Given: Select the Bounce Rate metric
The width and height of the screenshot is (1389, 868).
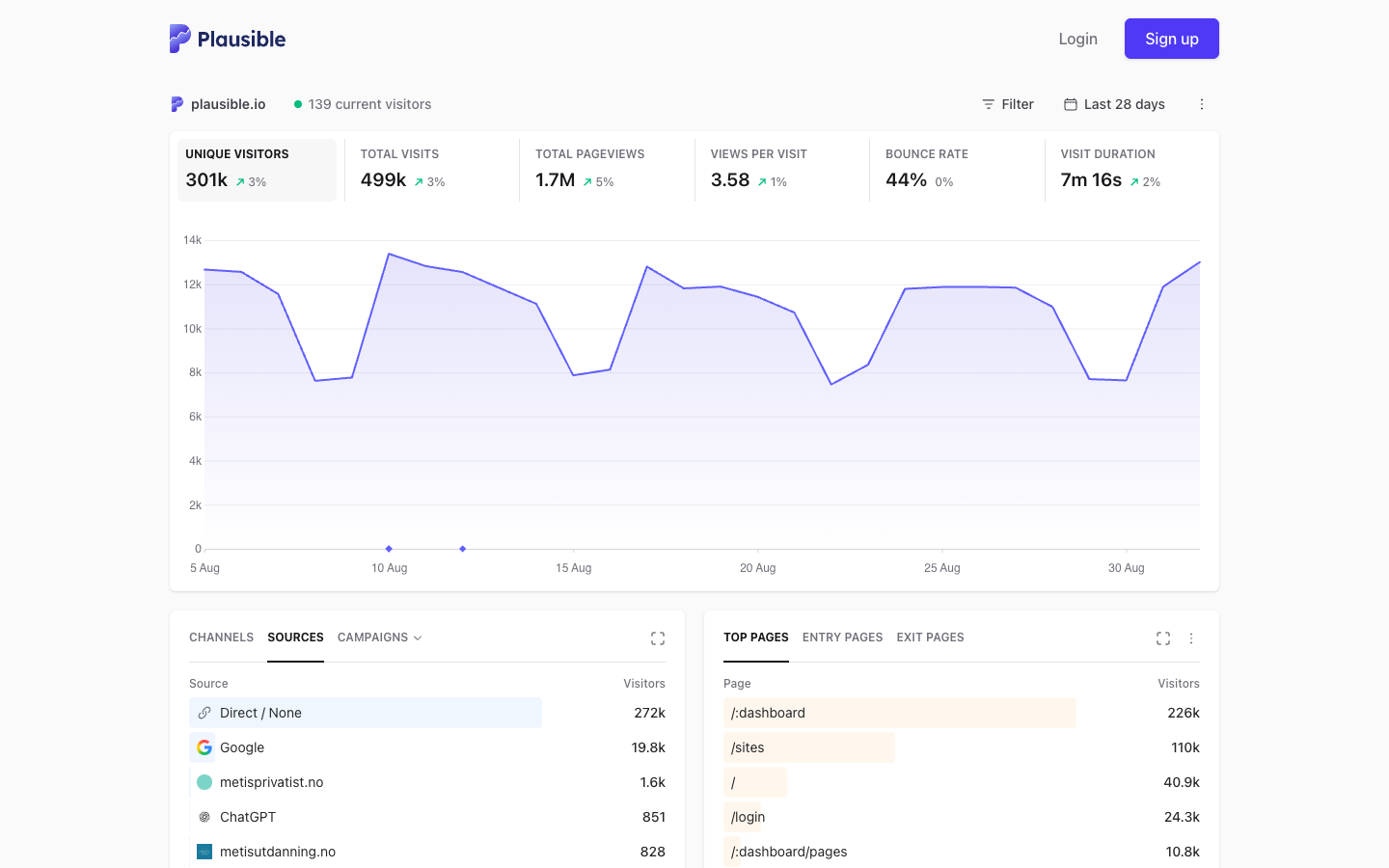Looking at the screenshot, I should tap(957, 170).
